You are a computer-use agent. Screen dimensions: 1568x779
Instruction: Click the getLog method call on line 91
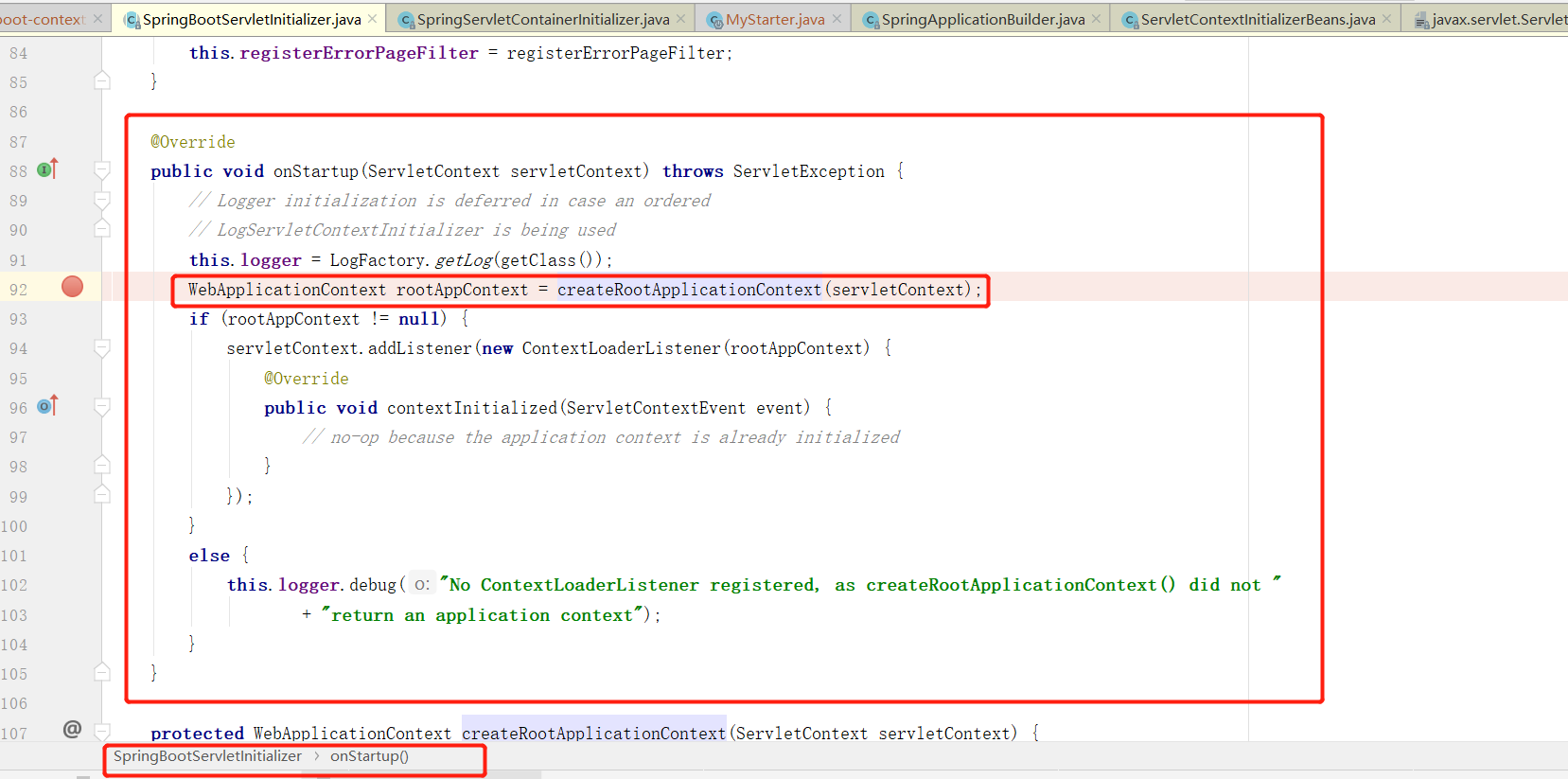464,260
